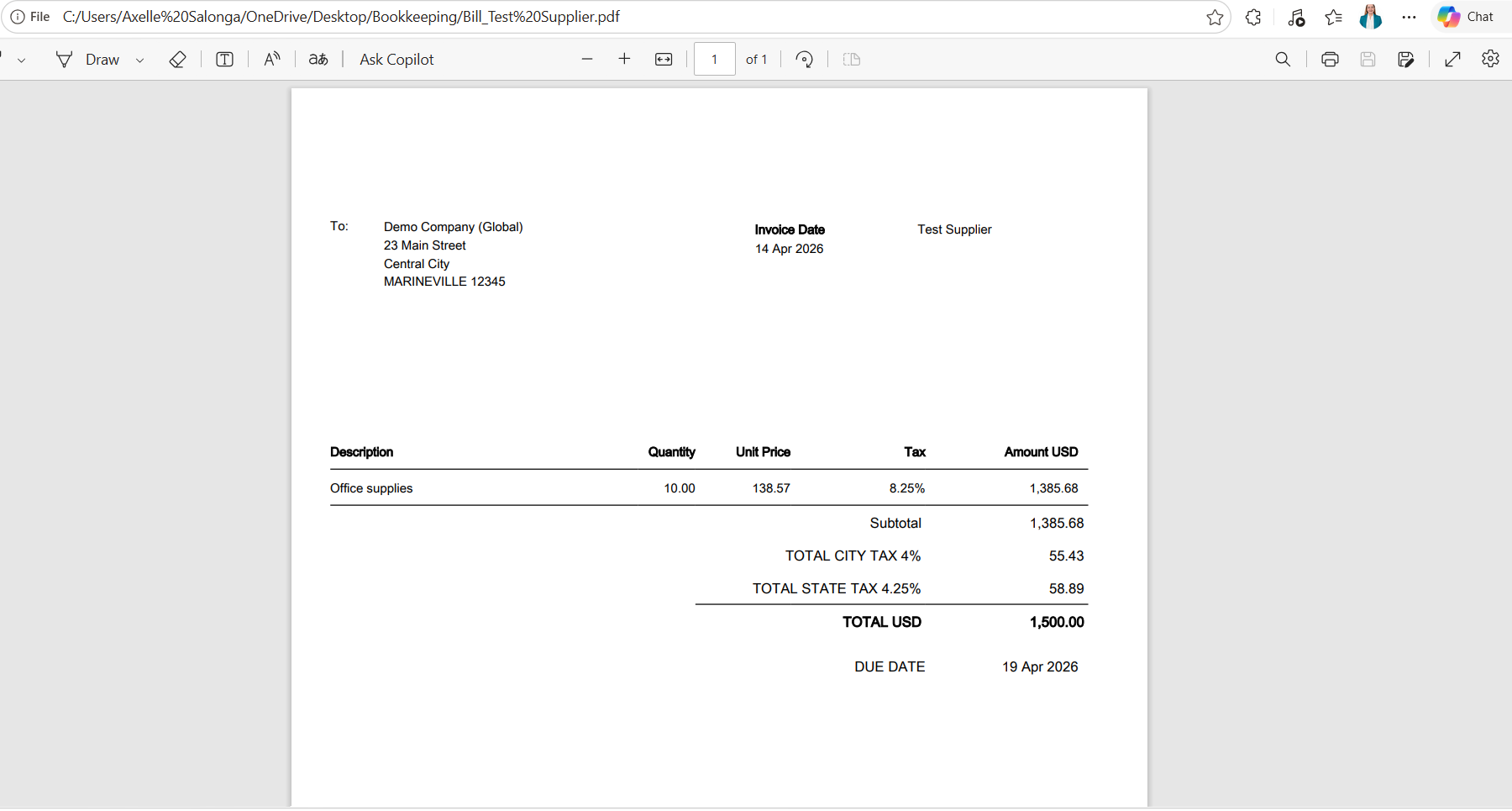Rotate the PDF page

[x=804, y=60]
